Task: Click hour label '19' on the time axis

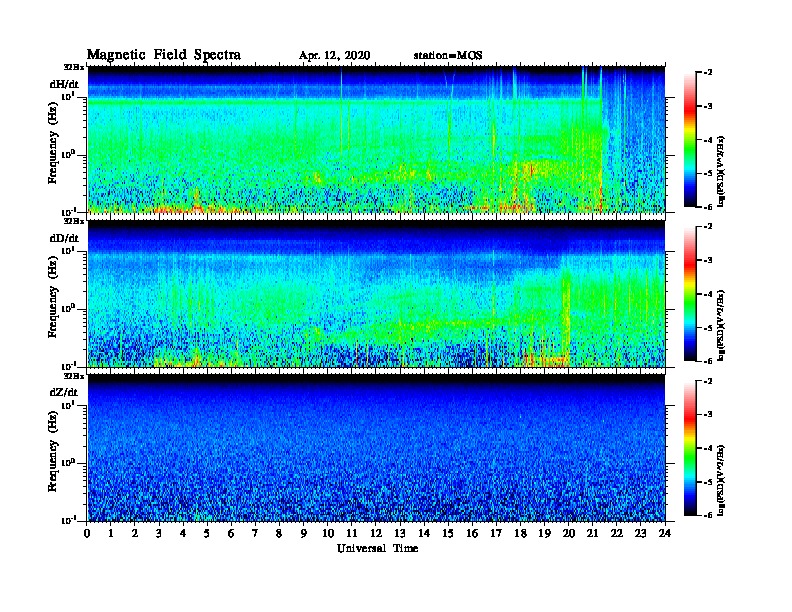Action: (544, 534)
